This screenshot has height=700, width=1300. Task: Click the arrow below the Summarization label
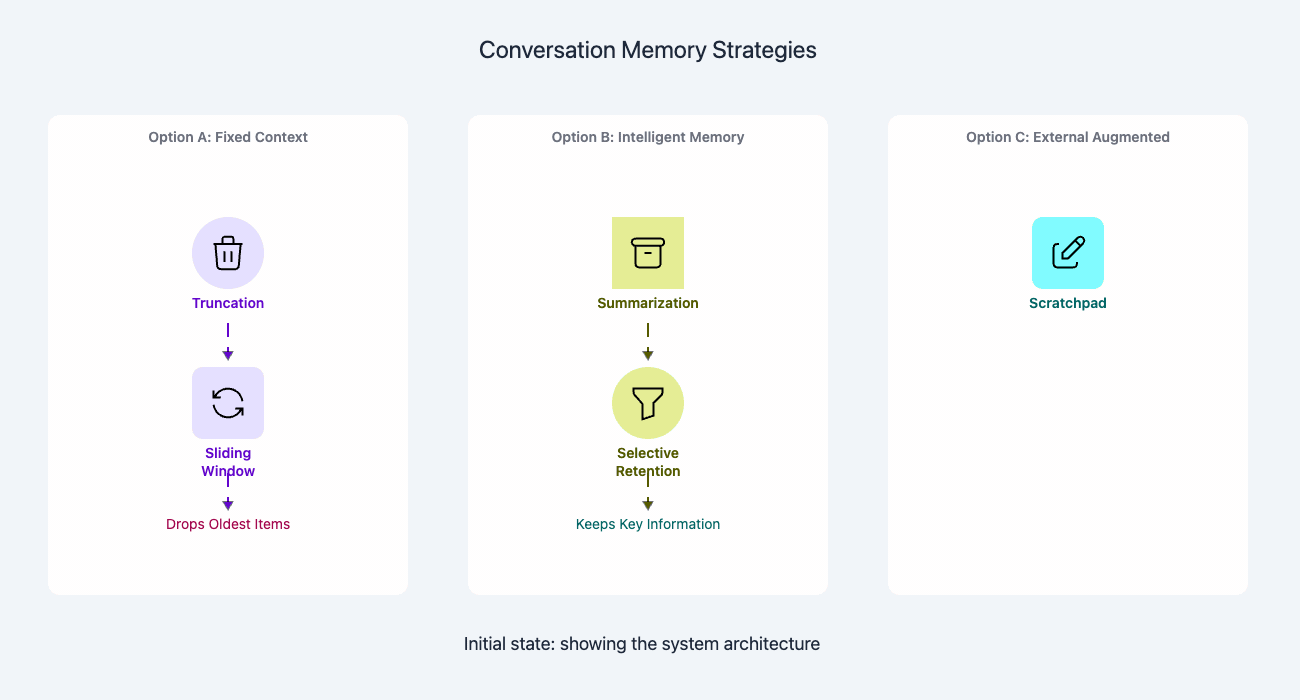(648, 341)
